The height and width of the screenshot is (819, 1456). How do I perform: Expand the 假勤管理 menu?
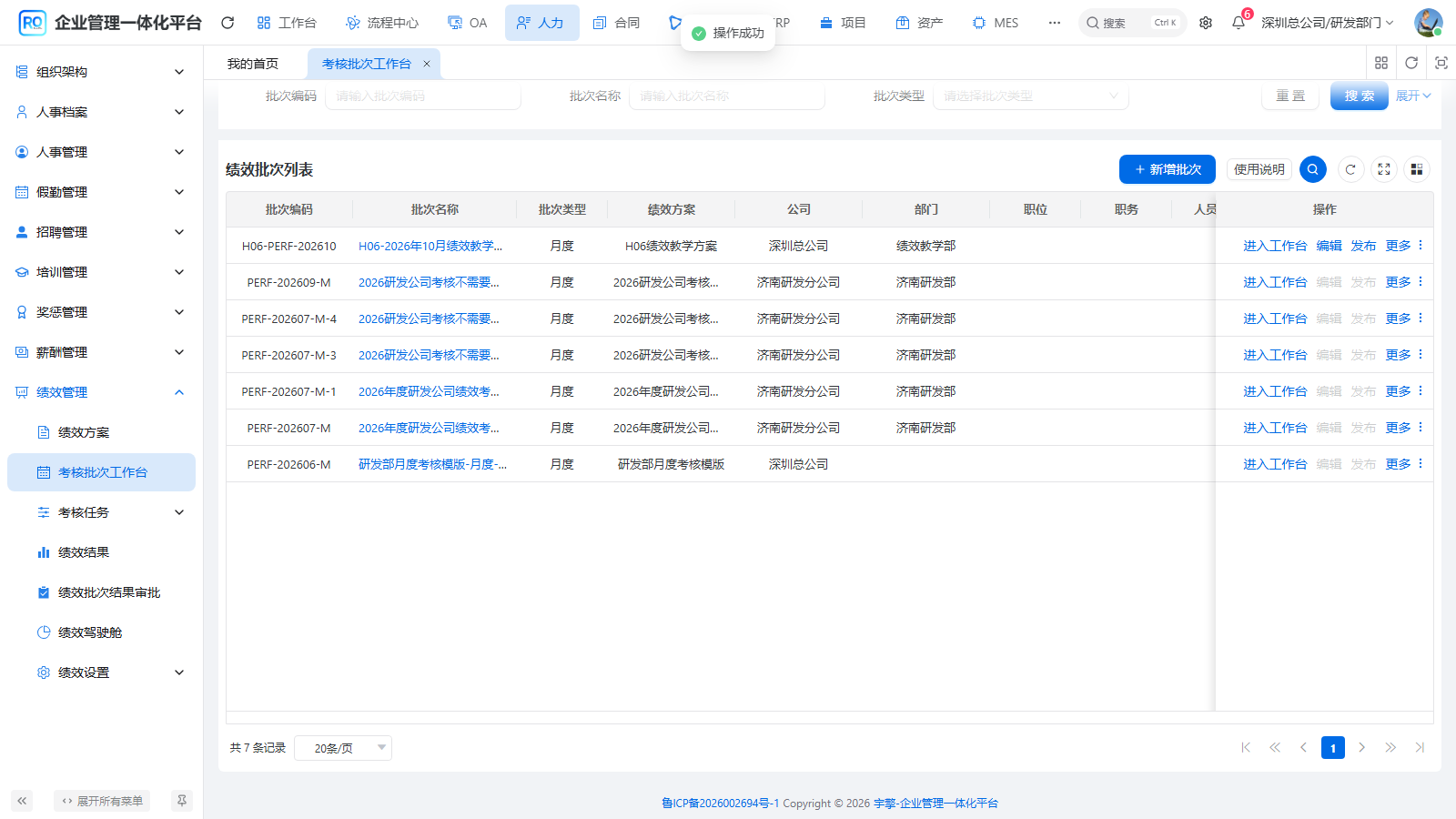click(101, 192)
